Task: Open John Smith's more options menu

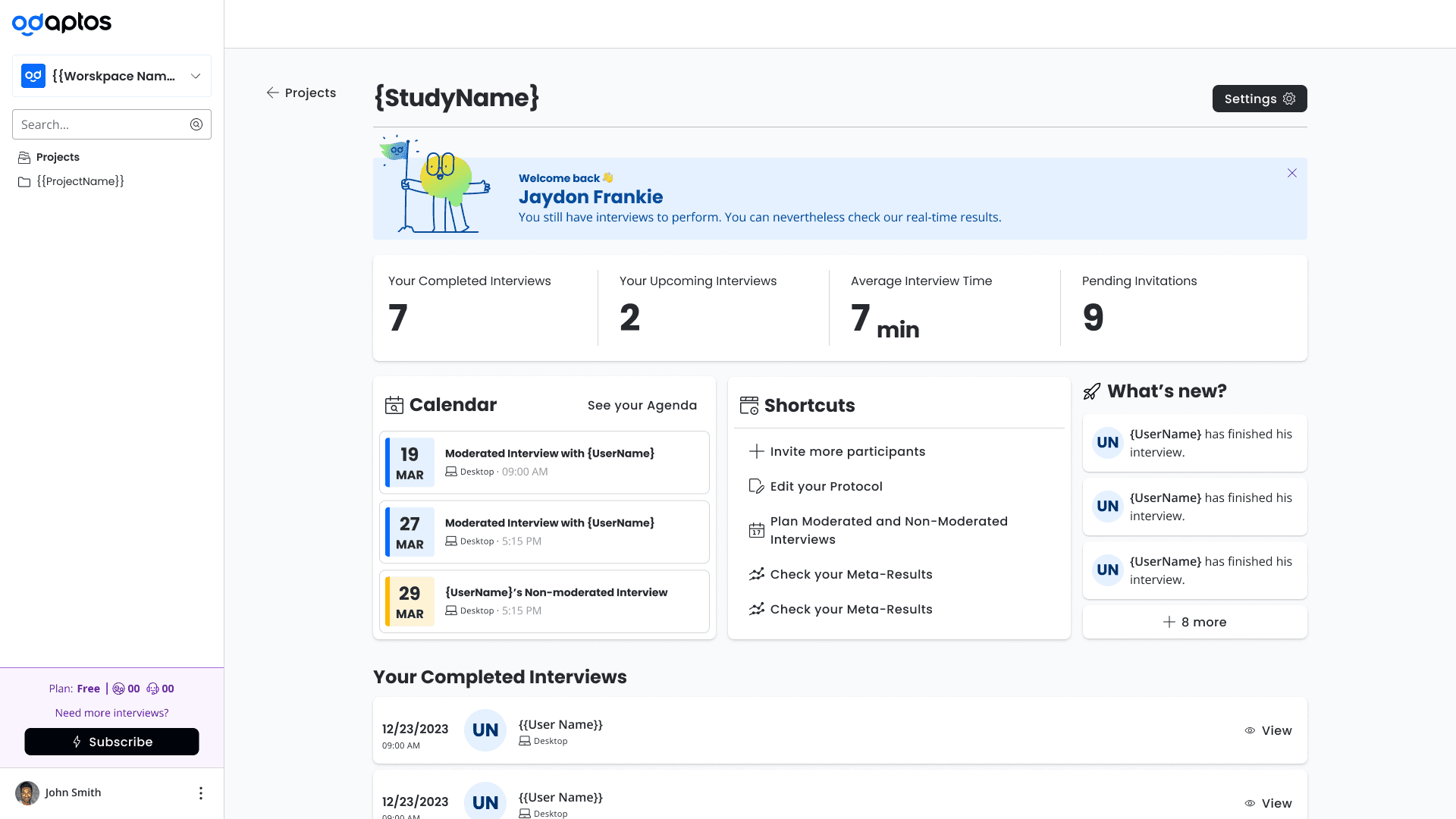Action: 201,793
